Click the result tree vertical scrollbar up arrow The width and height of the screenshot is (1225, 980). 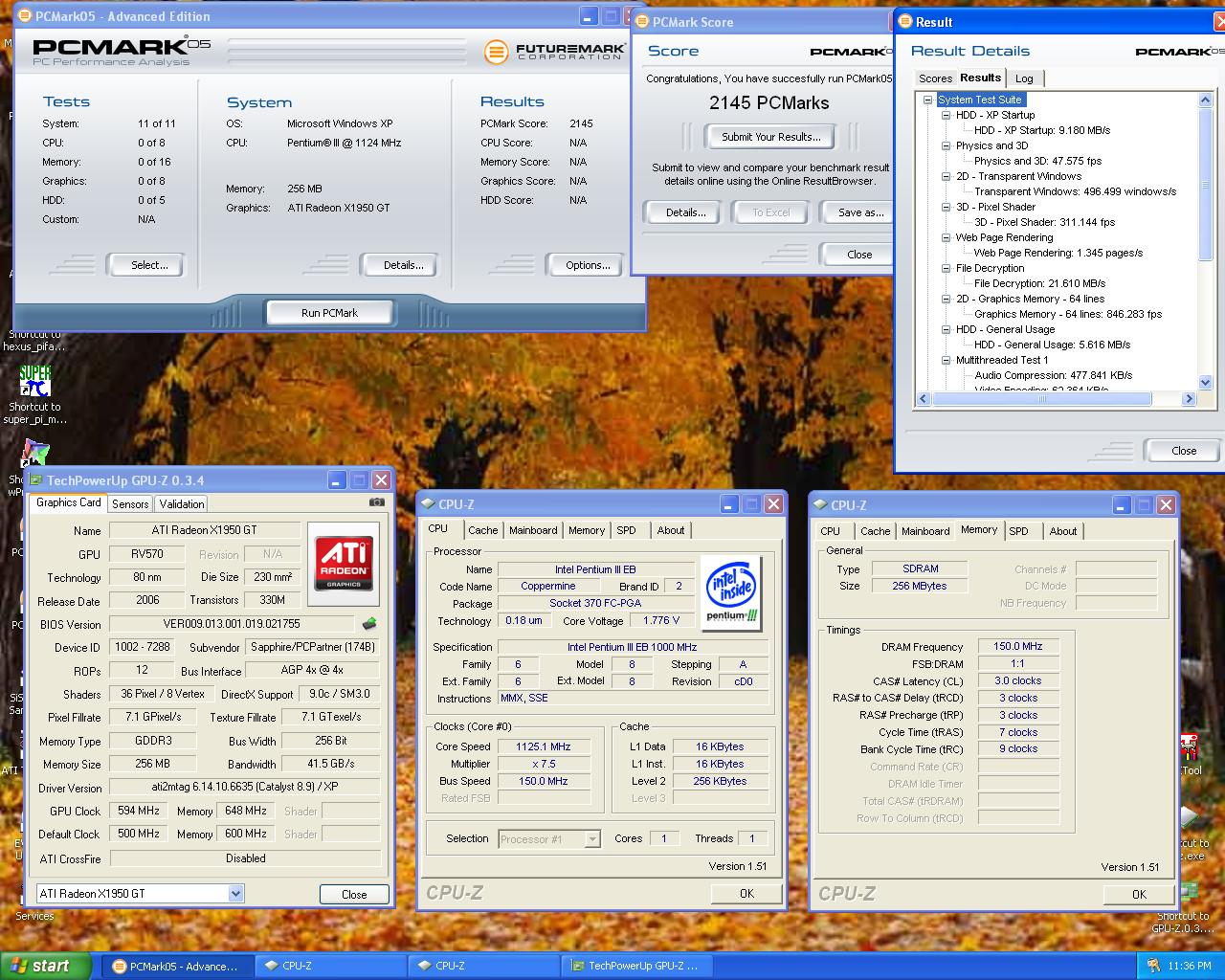(x=1205, y=100)
